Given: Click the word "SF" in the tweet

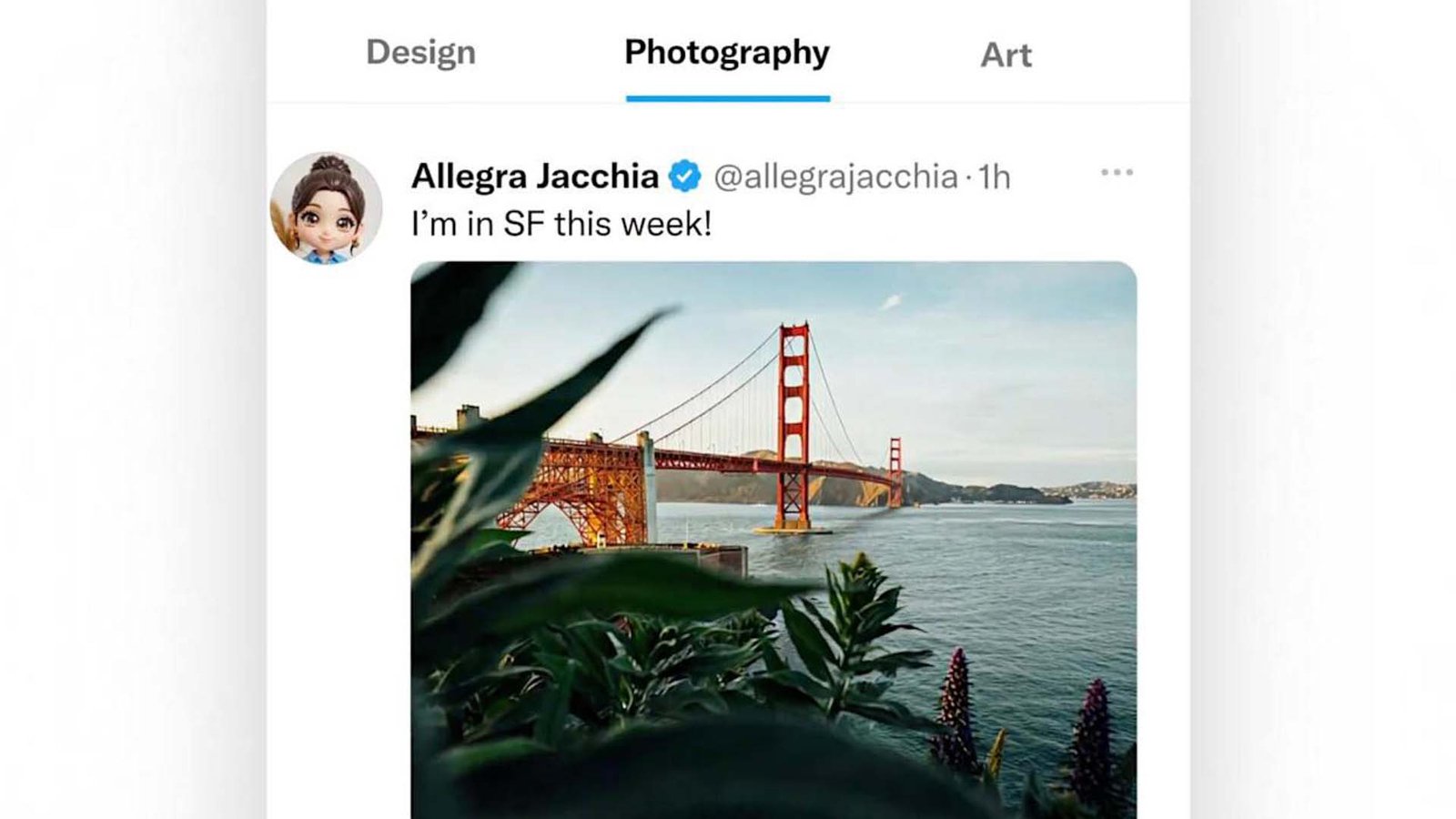Looking at the screenshot, I should click(522, 224).
